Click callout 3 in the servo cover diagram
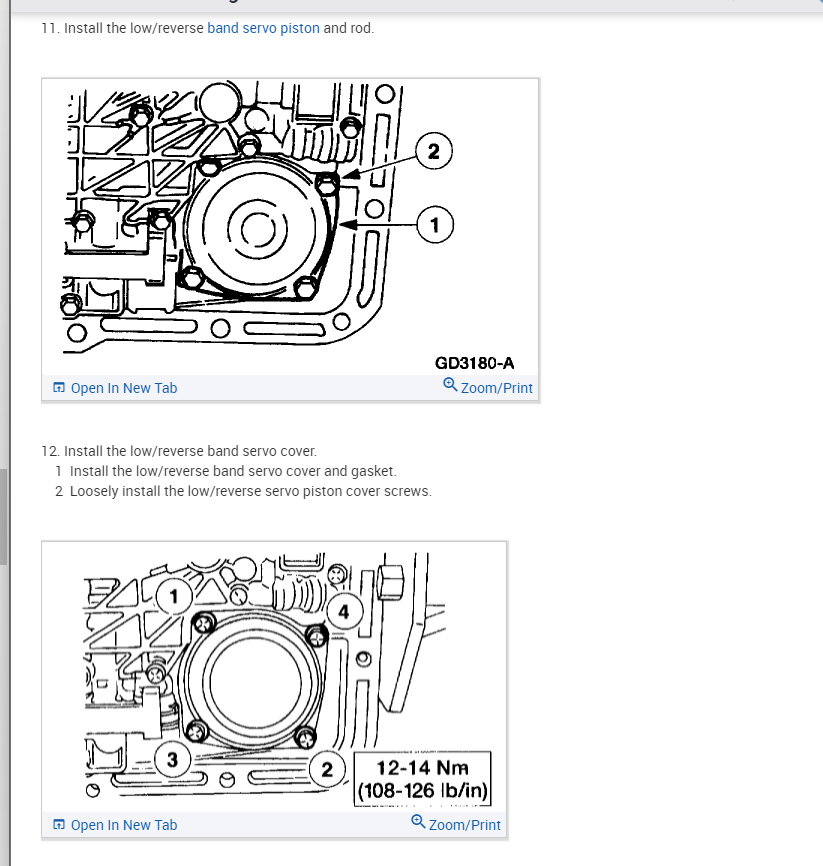823x866 pixels. 172,760
